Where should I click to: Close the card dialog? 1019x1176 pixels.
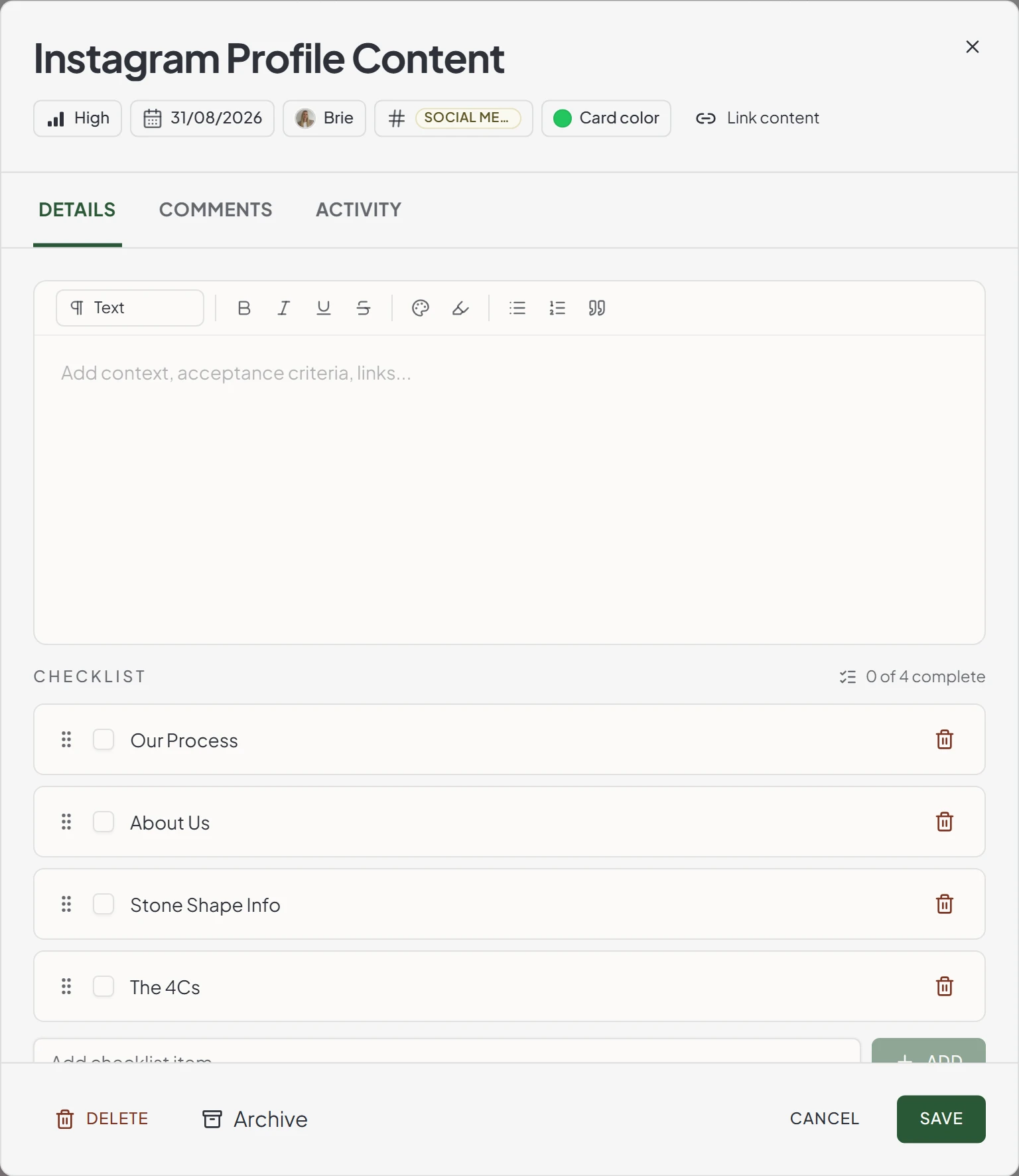[x=973, y=46]
